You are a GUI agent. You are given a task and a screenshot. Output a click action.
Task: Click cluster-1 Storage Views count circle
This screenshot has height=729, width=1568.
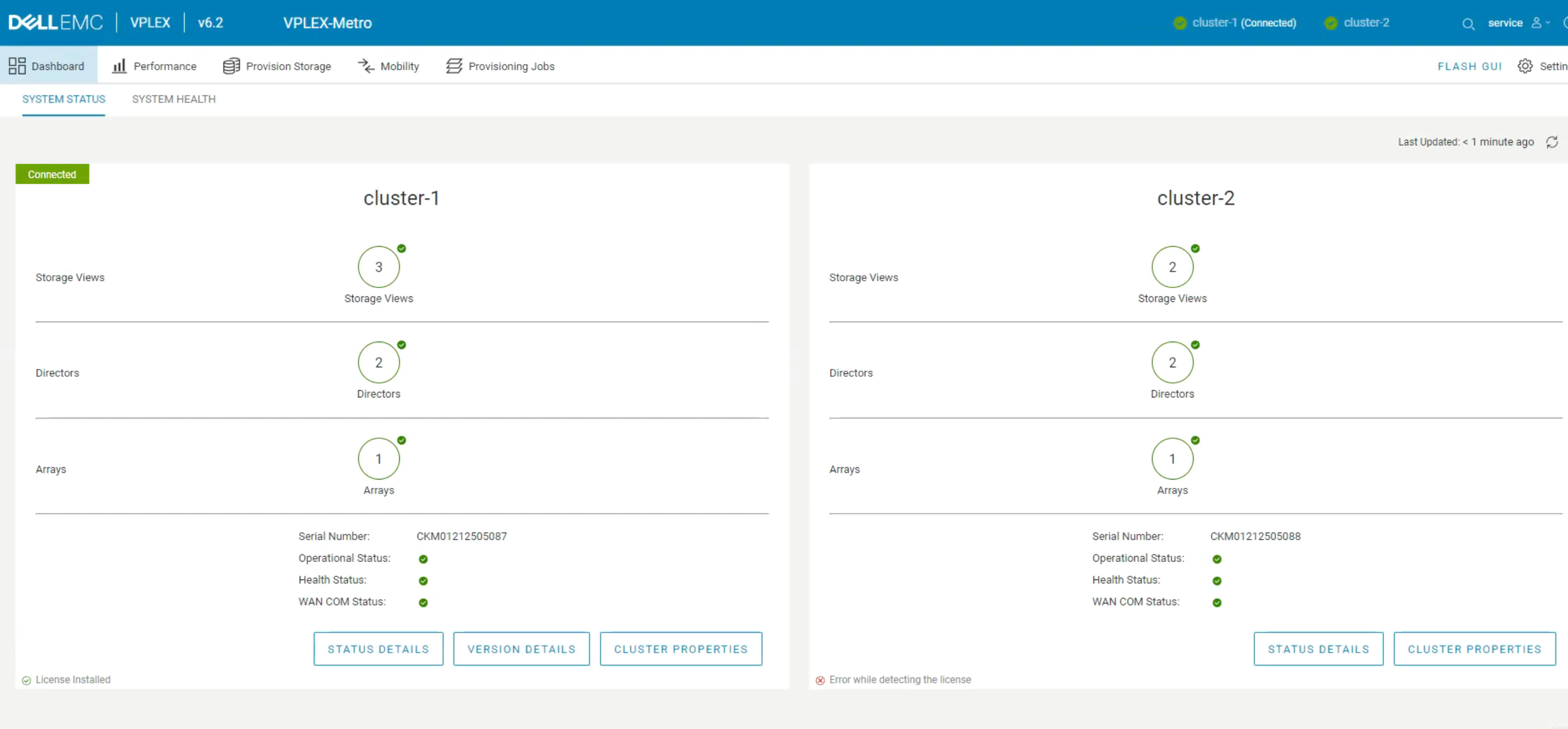click(378, 267)
